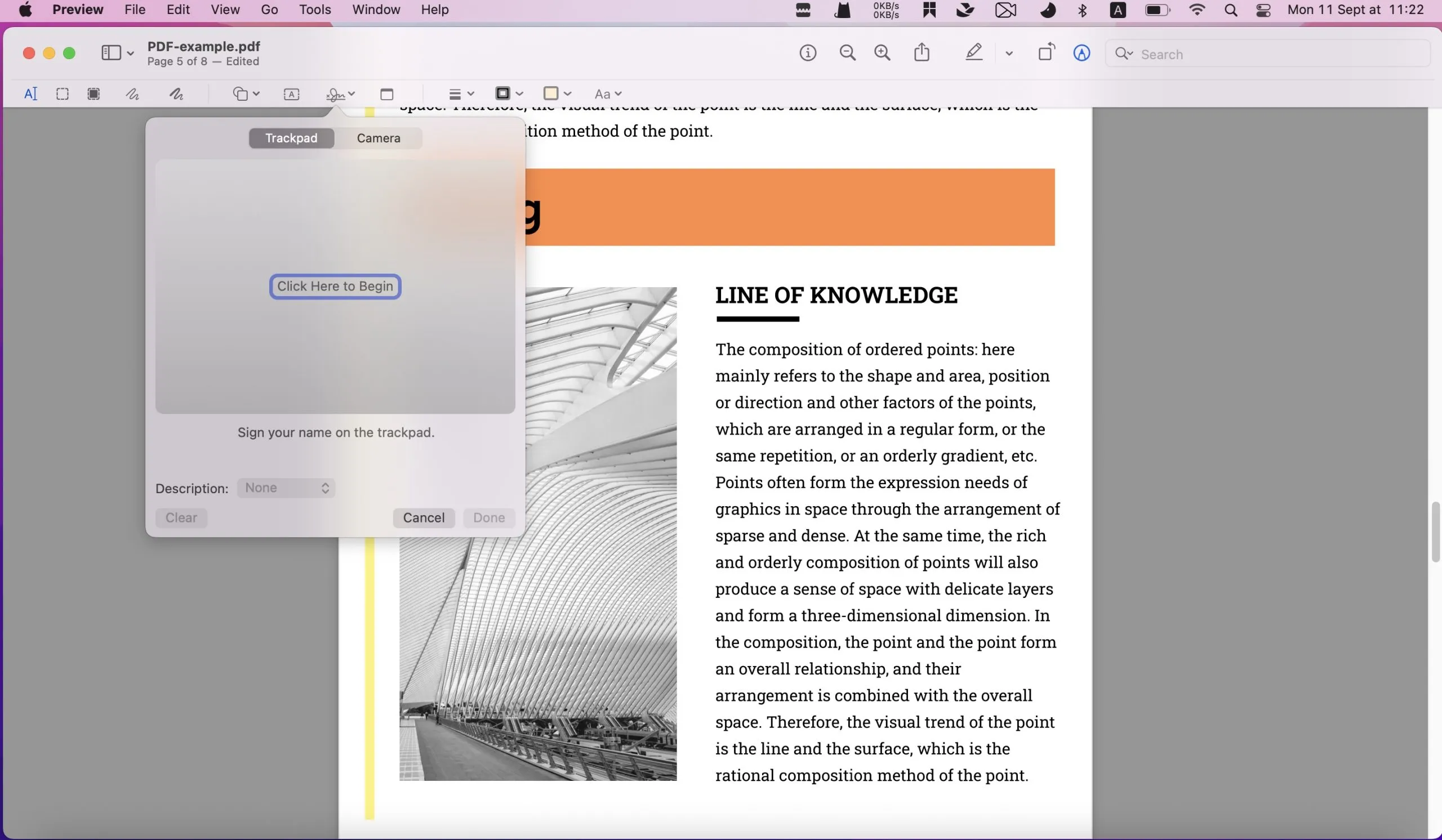The image size is (1442, 840).
Task: Select the sketch/freehand drawing tool
Action: pyautogui.click(x=131, y=93)
